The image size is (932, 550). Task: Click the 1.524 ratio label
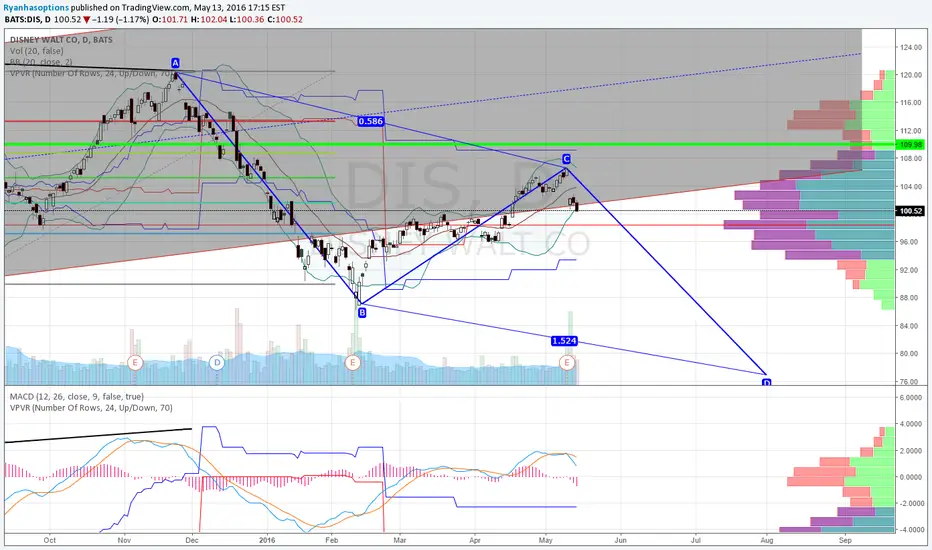(x=564, y=341)
